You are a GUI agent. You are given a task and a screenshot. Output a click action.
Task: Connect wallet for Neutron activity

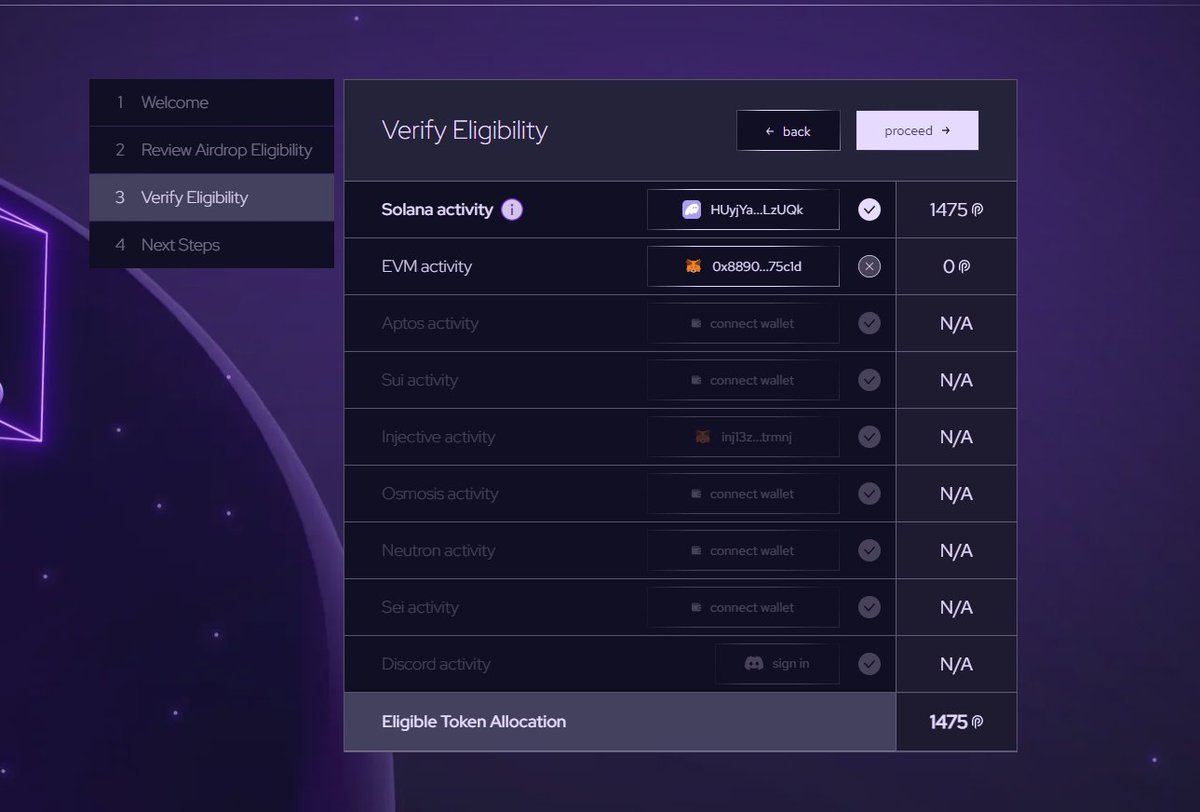pos(743,551)
